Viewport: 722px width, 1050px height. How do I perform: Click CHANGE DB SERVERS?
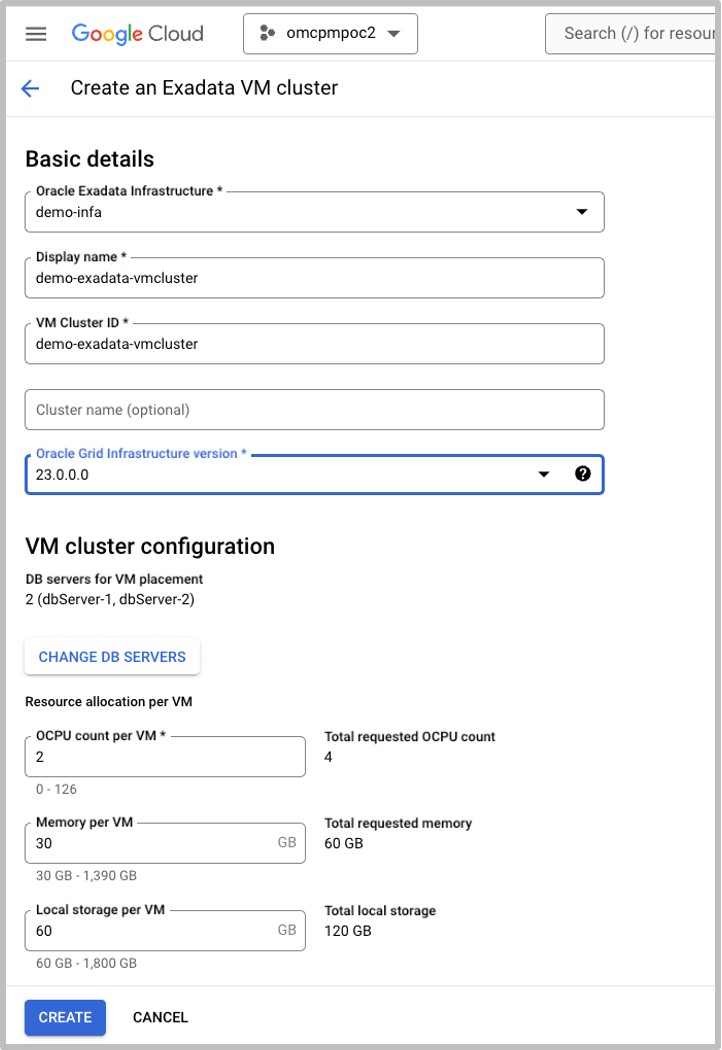pos(111,656)
